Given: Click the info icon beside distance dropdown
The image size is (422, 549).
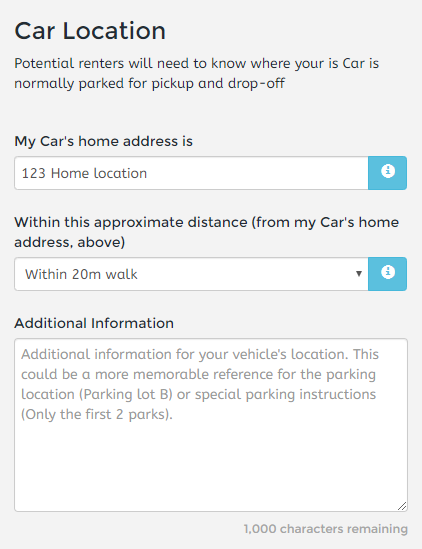Looking at the screenshot, I should coord(388,274).
